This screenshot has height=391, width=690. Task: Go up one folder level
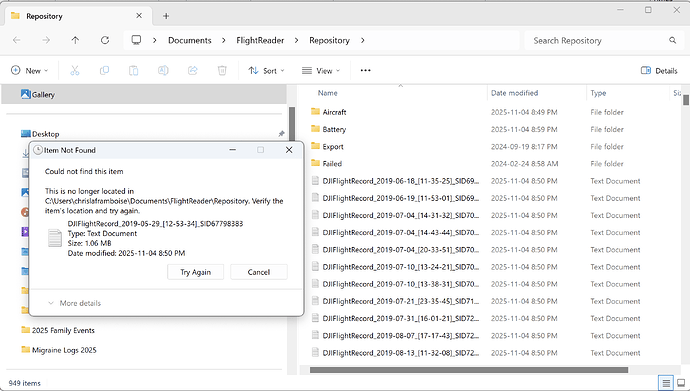[75, 40]
